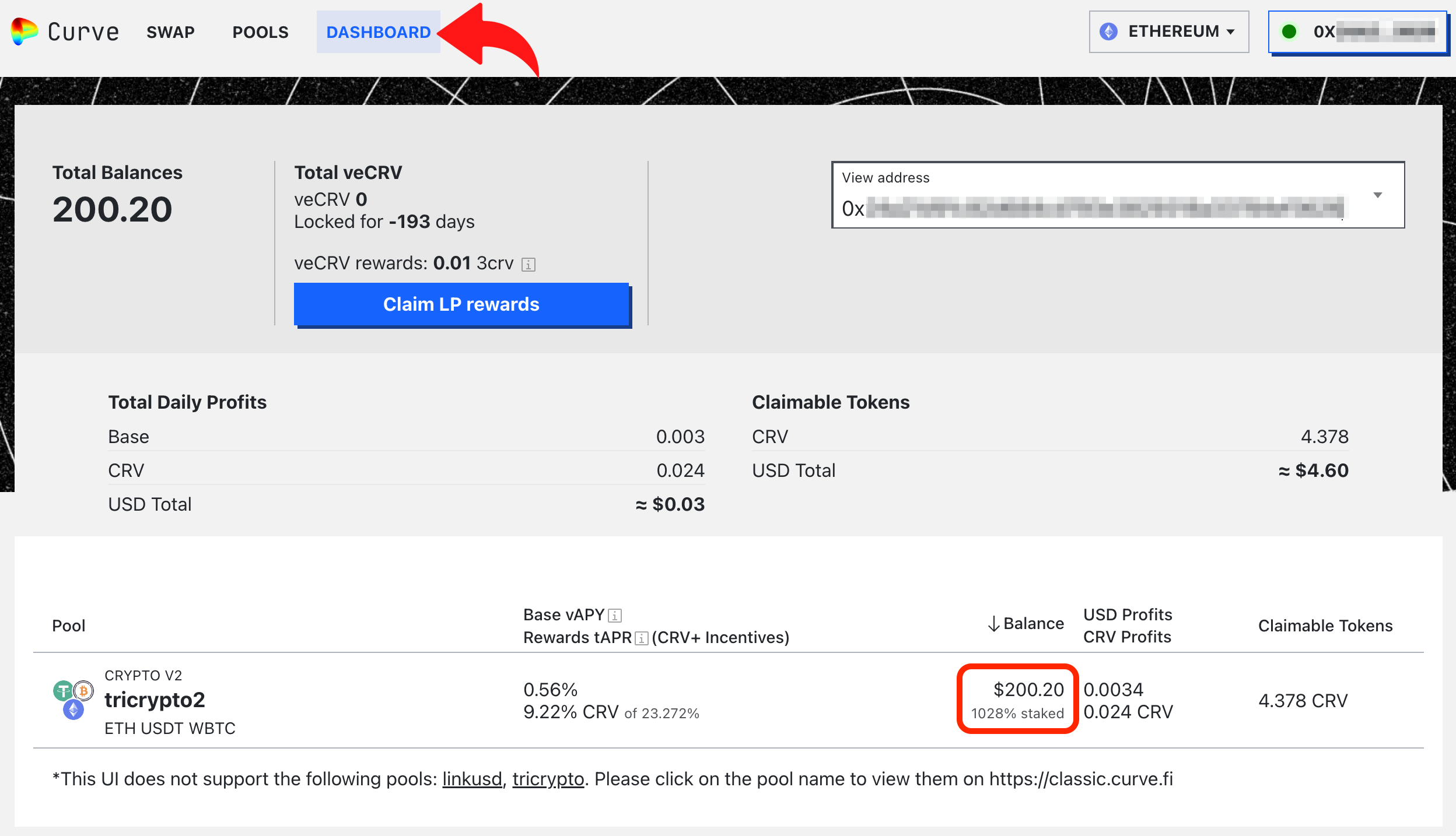The width and height of the screenshot is (1456, 836).
Task: Open the linkusd pool link
Action: 472,779
